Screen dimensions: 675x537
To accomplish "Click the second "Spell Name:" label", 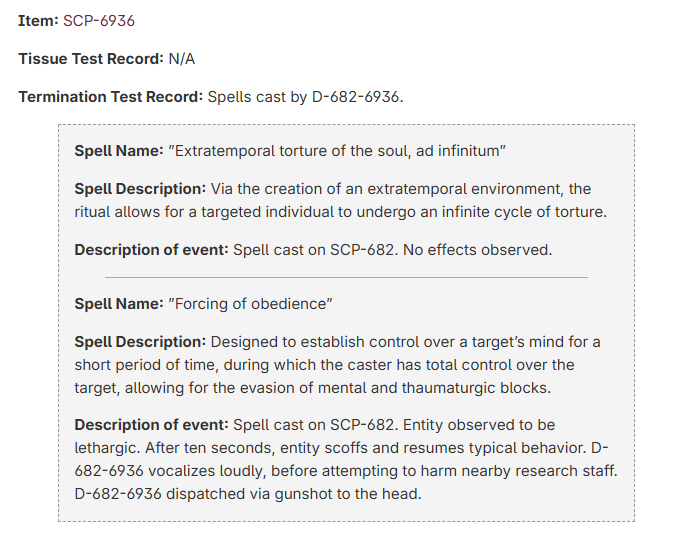I will point(119,303).
